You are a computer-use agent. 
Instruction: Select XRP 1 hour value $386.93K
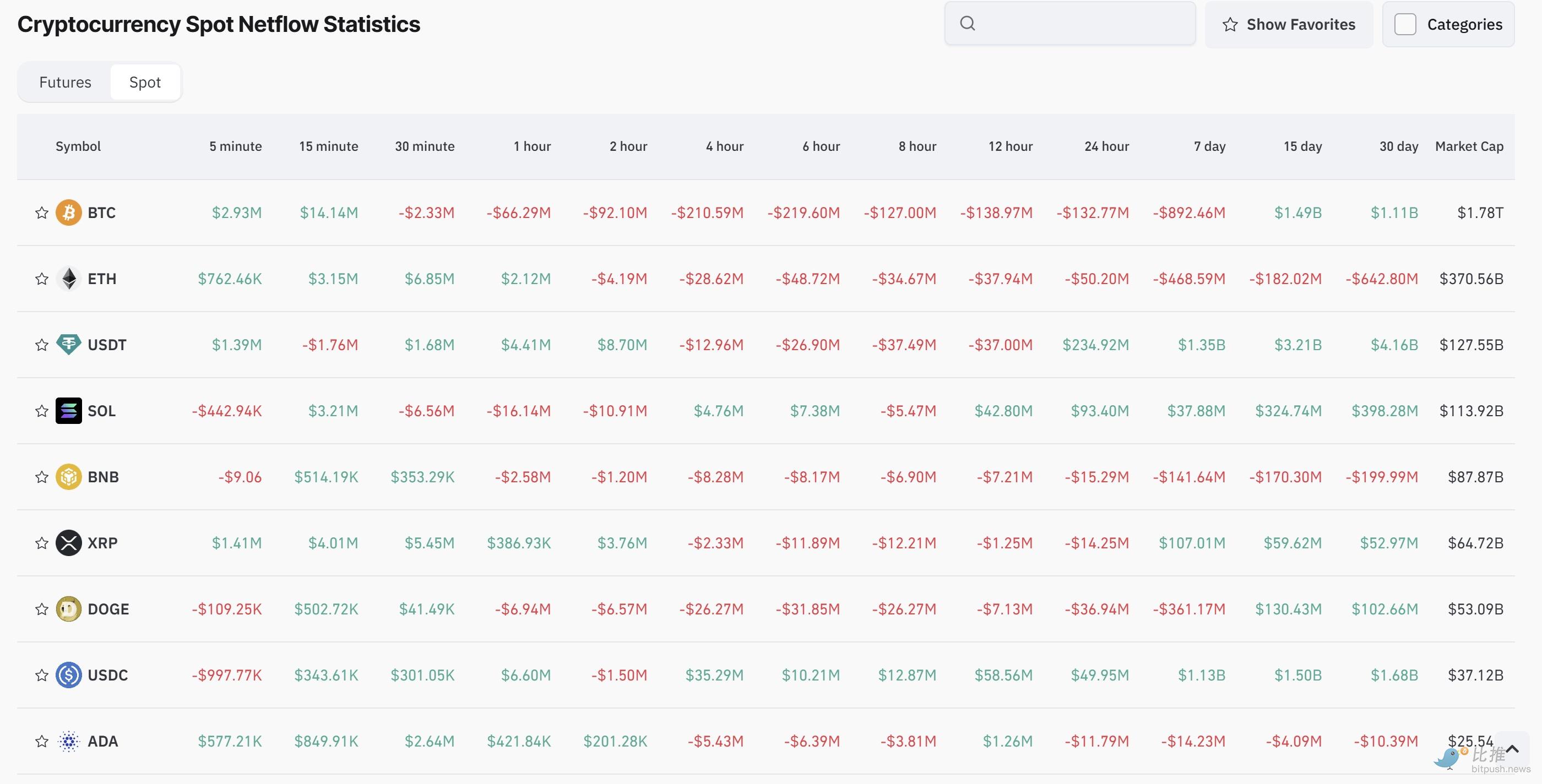pyautogui.click(x=519, y=543)
